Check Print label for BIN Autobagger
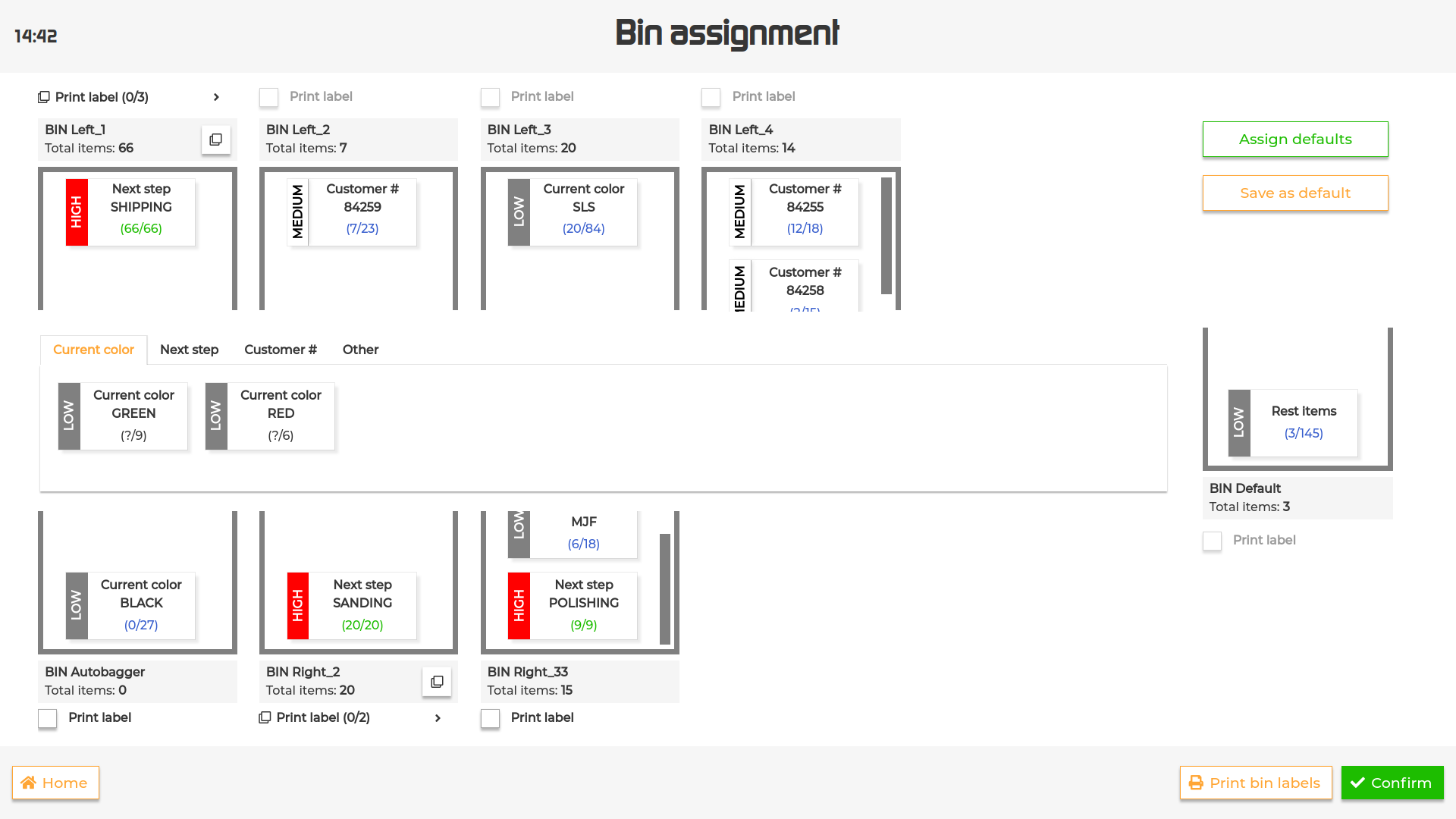 48,718
